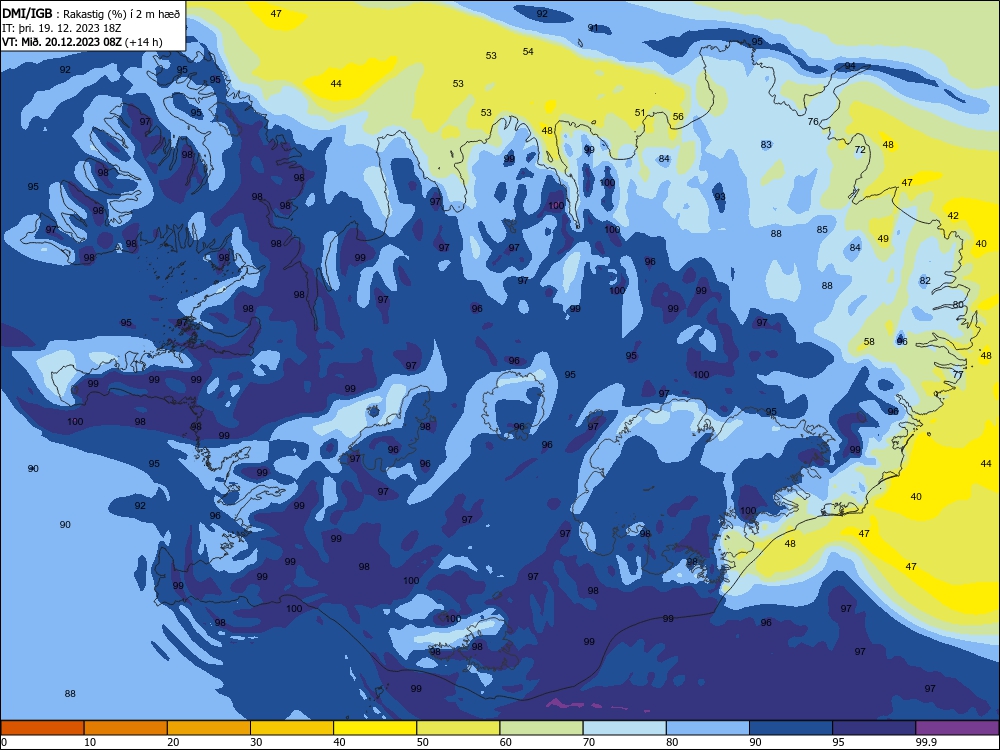
Task: Click the humidity value '91' on the map
Action: tap(593, 27)
